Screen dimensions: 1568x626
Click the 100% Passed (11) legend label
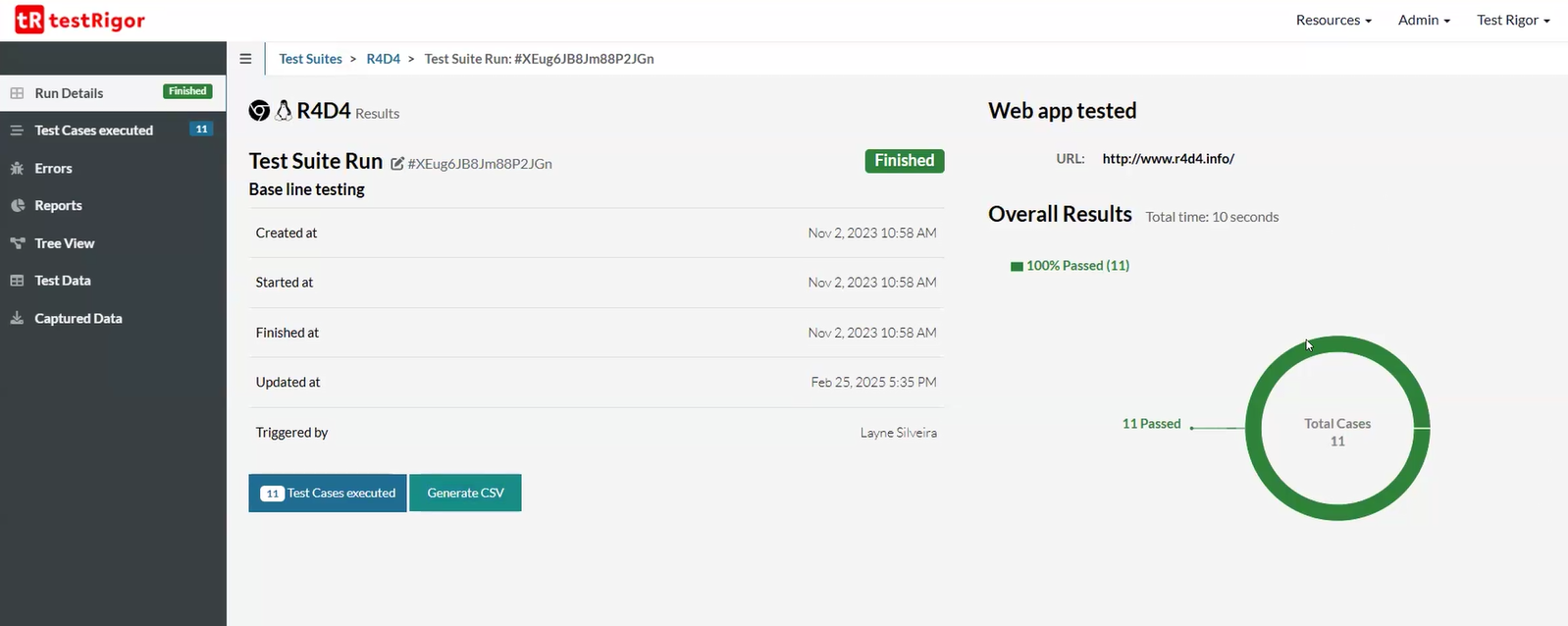click(x=1077, y=266)
